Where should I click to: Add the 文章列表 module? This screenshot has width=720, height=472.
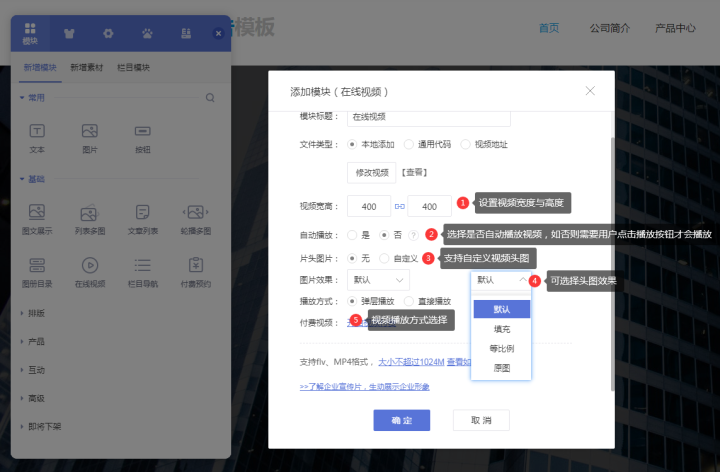pyautogui.click(x=143, y=219)
